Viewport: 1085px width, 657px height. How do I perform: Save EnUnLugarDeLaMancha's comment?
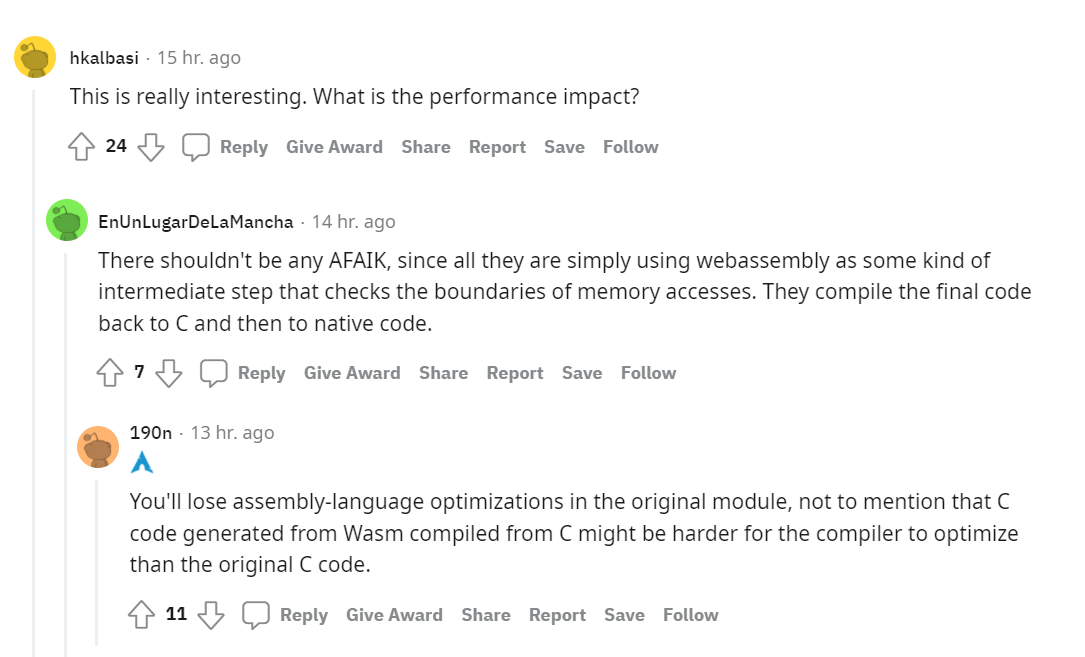(x=582, y=372)
